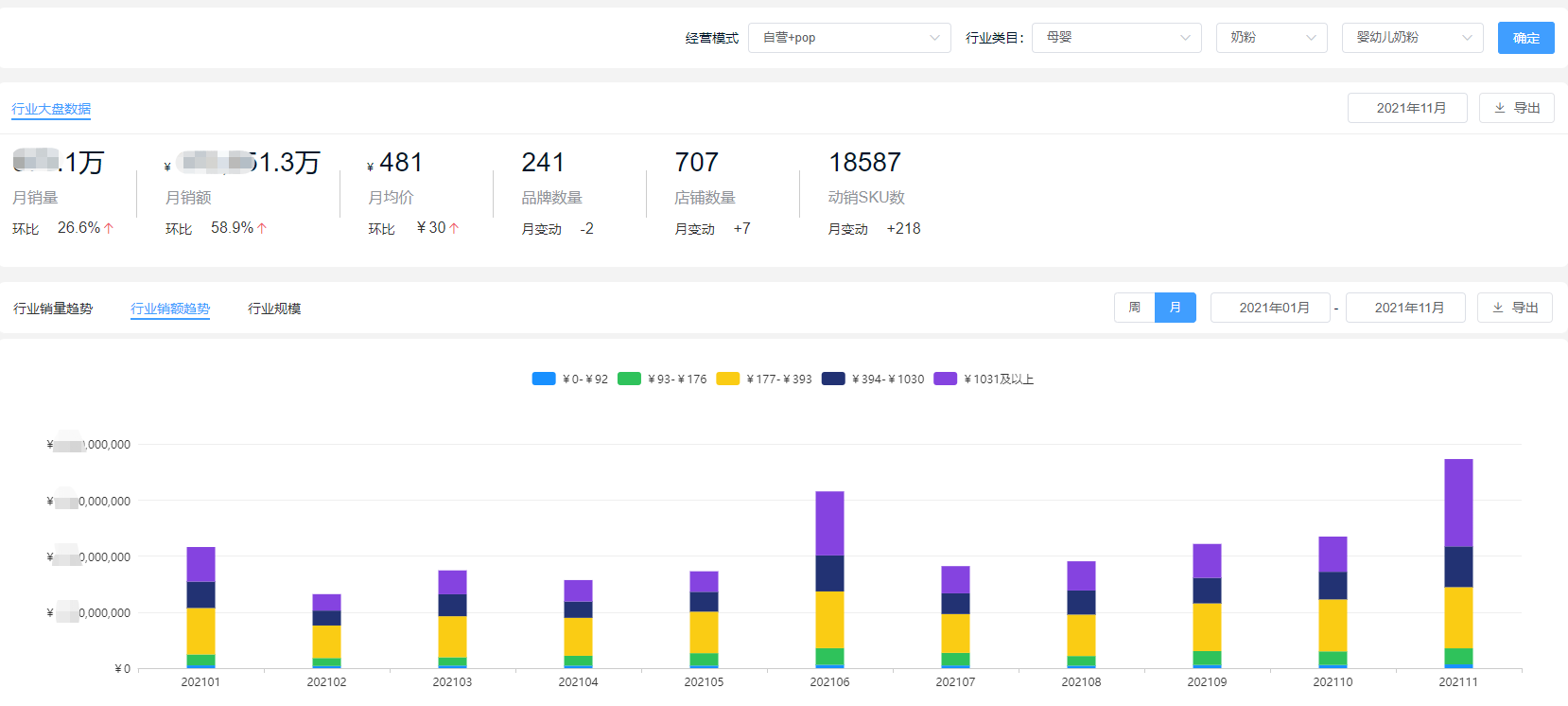Switch chart to weekly view (周)
The height and width of the screenshot is (706, 1568).
click(x=1134, y=308)
